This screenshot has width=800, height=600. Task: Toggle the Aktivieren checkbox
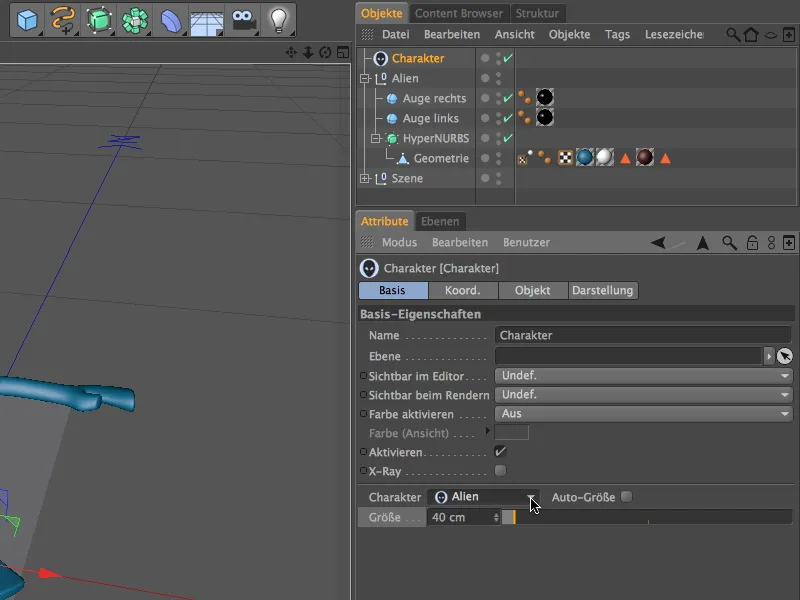[500, 452]
